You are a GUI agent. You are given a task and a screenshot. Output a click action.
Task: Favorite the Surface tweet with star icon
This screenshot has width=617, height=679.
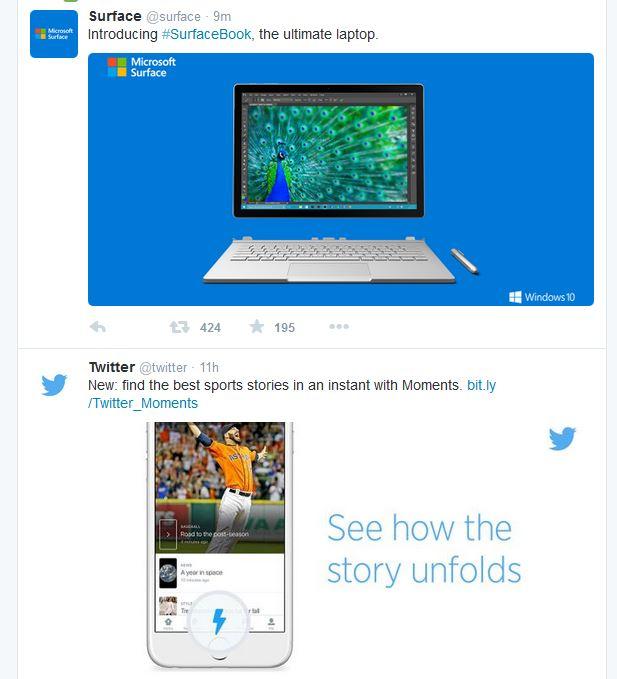(x=257, y=327)
